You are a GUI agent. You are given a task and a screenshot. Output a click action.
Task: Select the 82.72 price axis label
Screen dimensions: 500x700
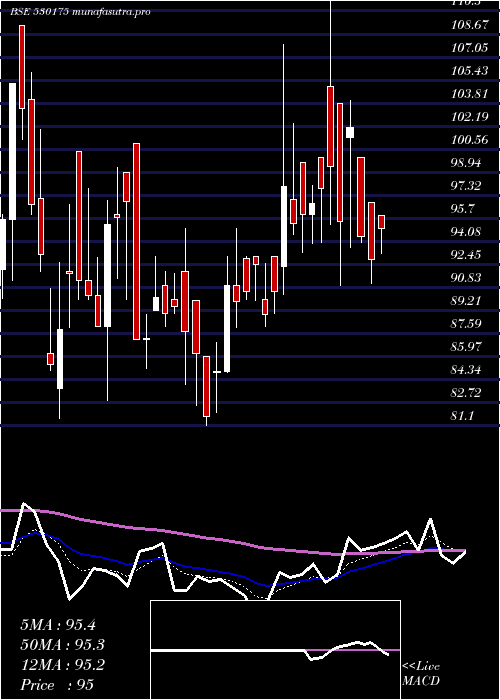tap(466, 393)
